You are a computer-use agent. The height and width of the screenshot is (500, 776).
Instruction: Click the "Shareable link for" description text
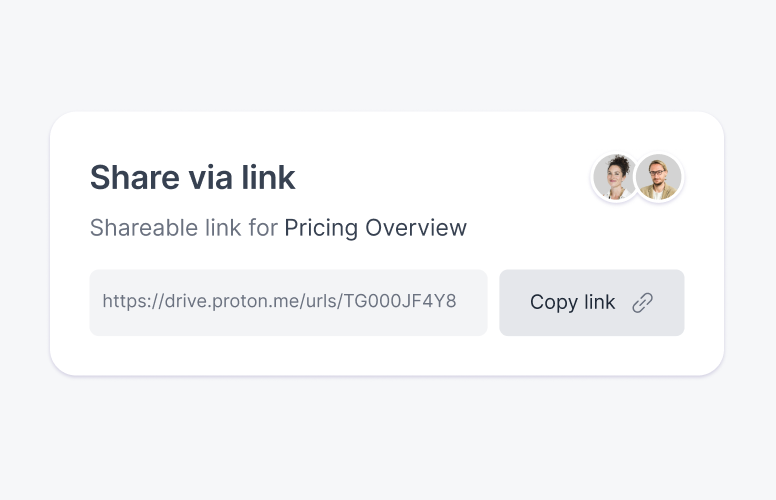click(184, 228)
